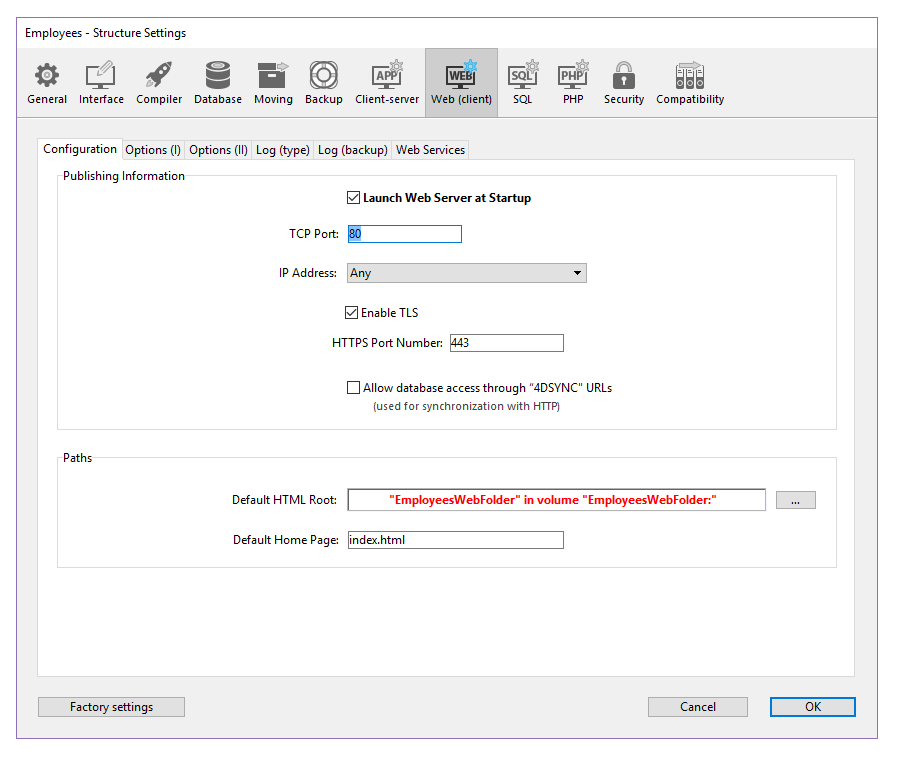Disable the Enable TLS checkbox
The width and height of the screenshot is (901, 762).
[352, 313]
